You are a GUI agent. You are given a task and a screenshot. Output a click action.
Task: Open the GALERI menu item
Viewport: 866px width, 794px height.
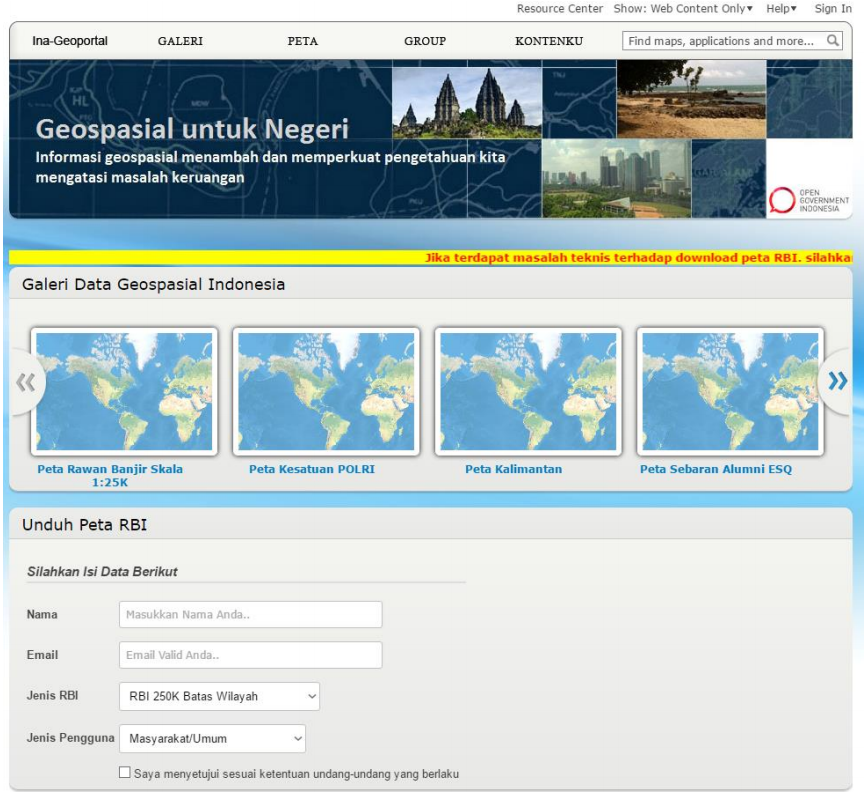point(180,41)
